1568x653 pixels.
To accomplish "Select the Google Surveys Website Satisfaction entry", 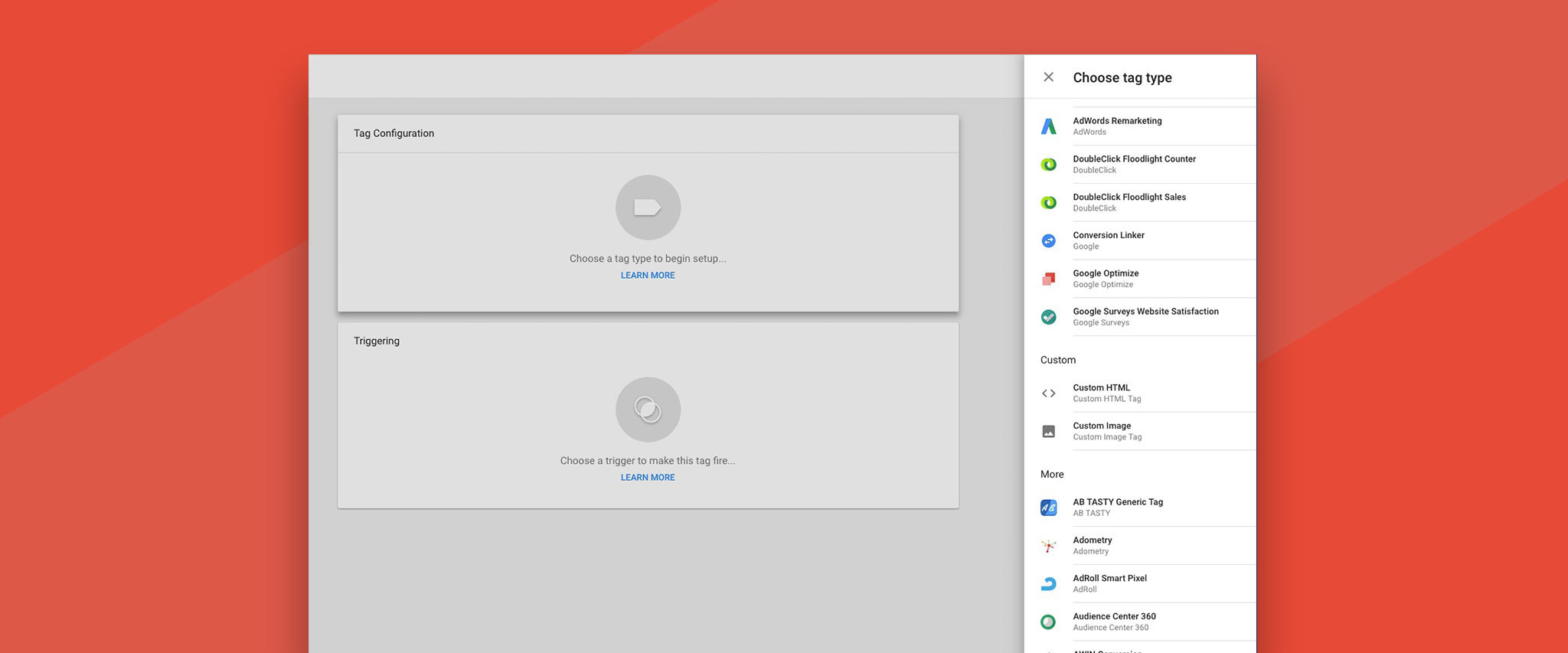I will pyautogui.click(x=1140, y=317).
